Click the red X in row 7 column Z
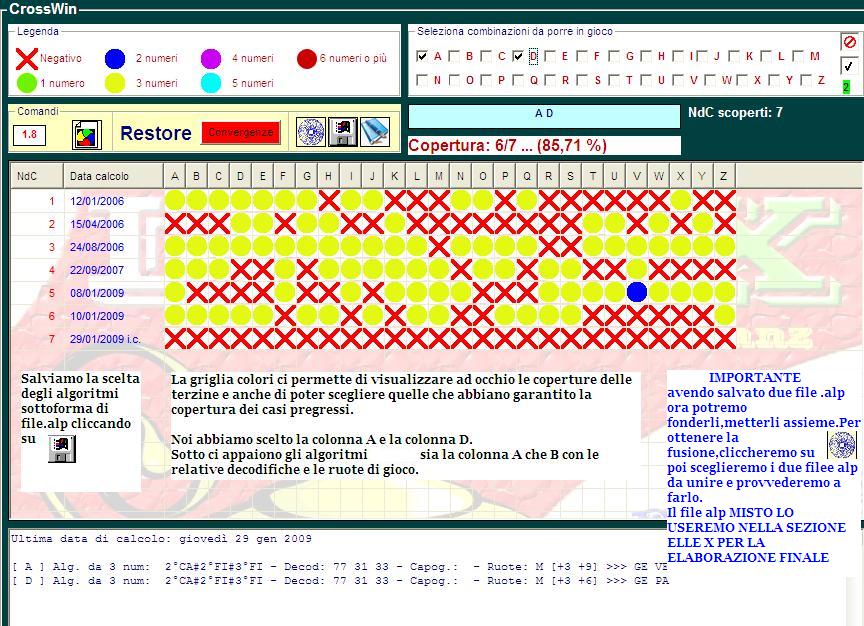 pos(725,338)
